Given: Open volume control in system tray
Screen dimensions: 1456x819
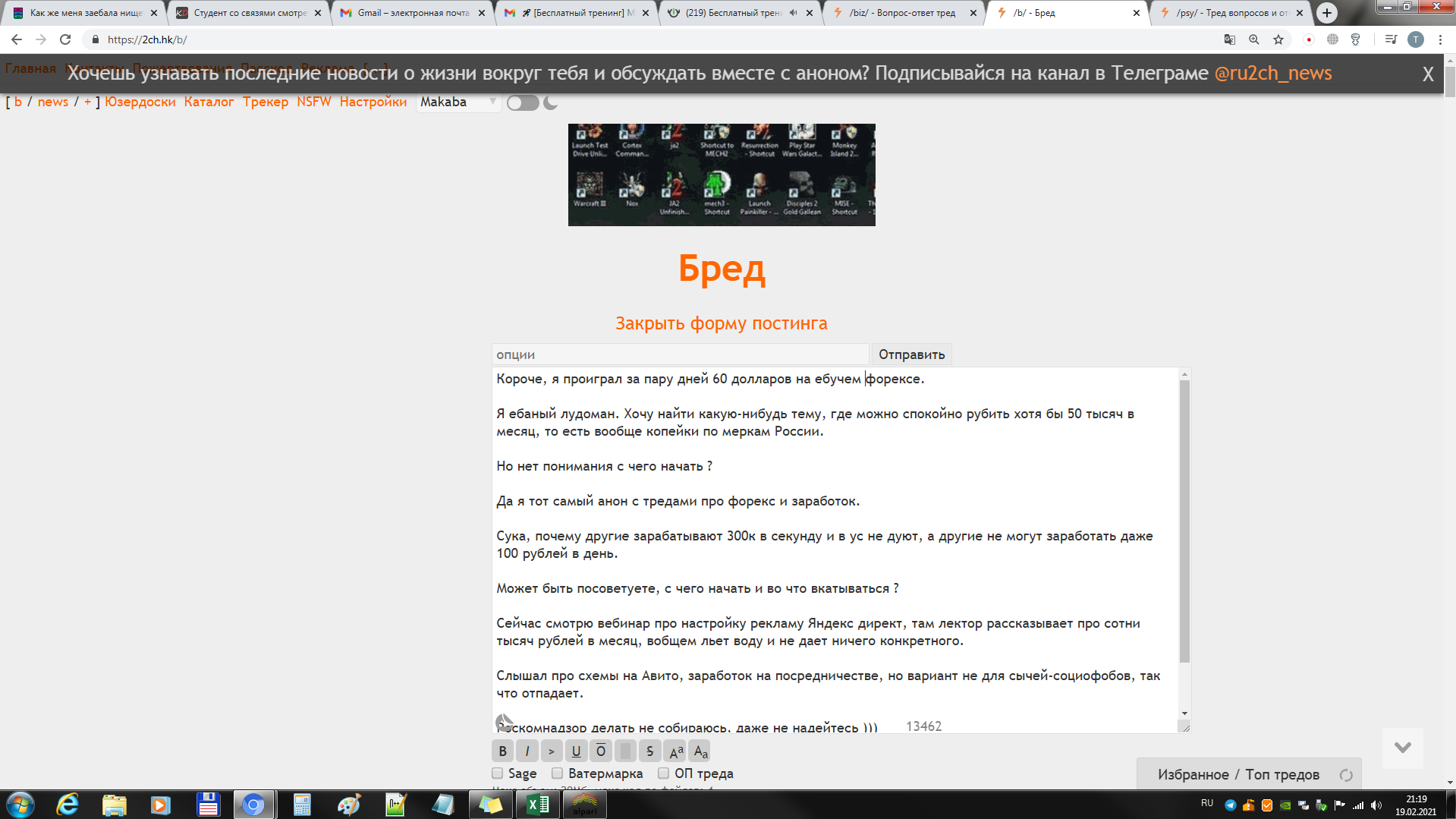Looking at the screenshot, I should point(1376,805).
